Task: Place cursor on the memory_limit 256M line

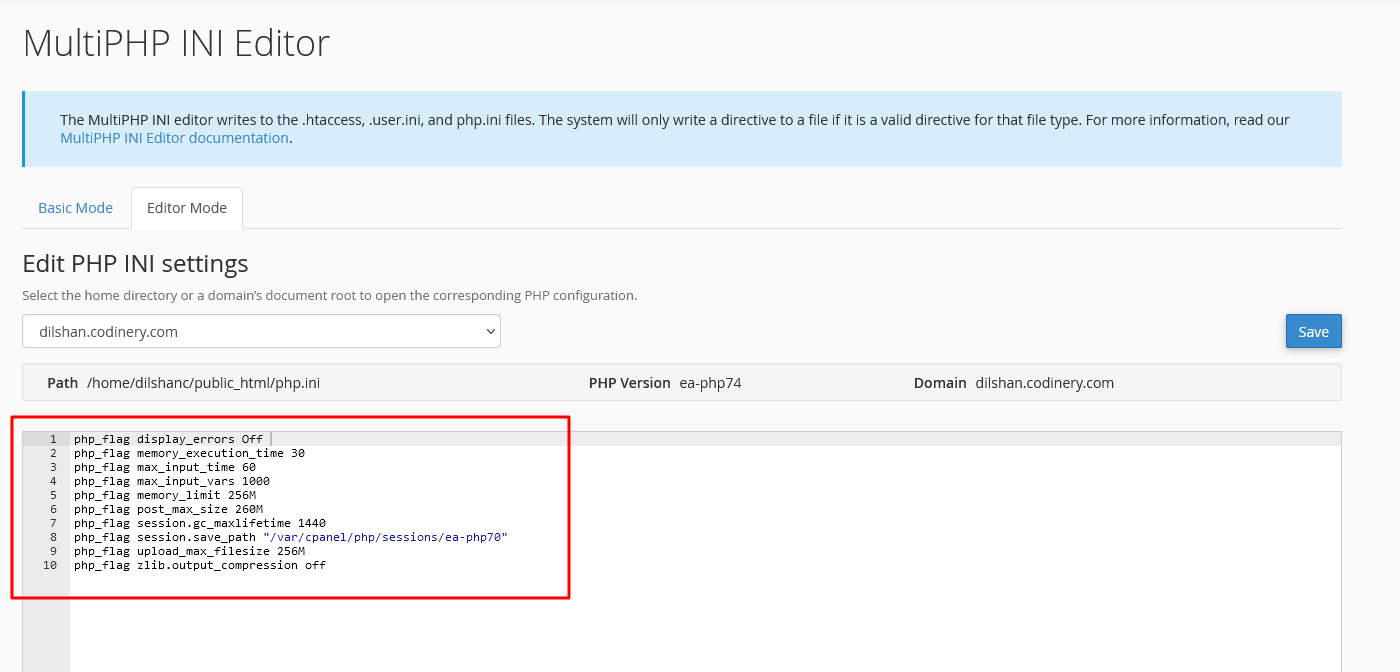Action: [x=160, y=494]
